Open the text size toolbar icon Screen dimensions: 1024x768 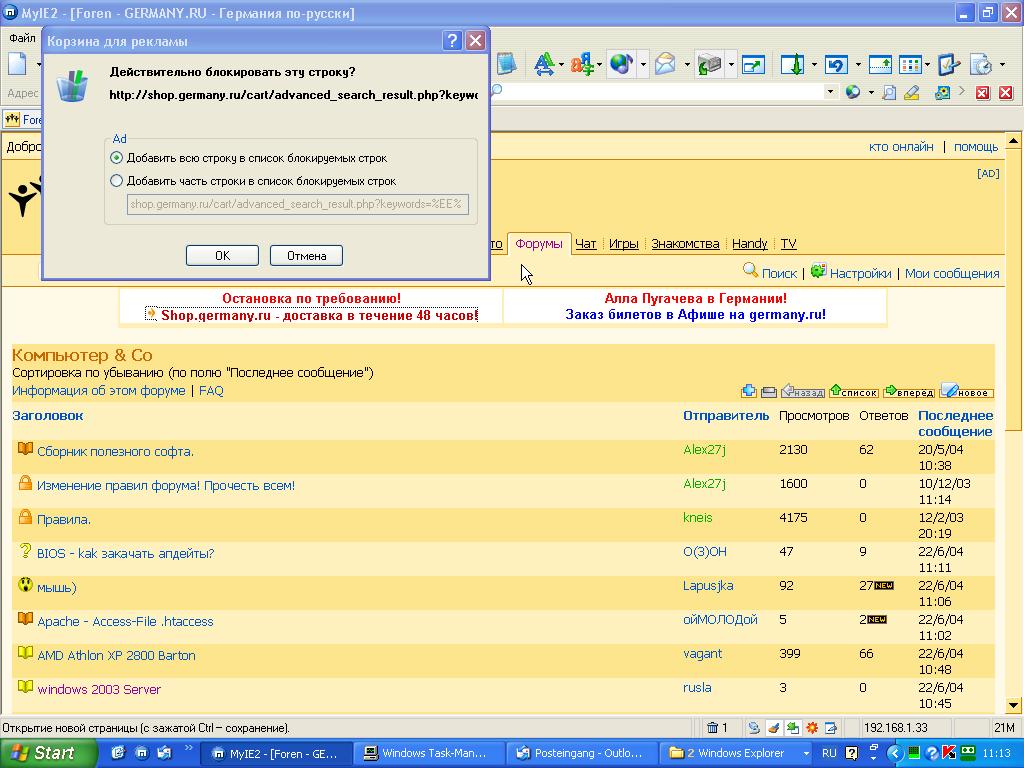(x=543, y=64)
